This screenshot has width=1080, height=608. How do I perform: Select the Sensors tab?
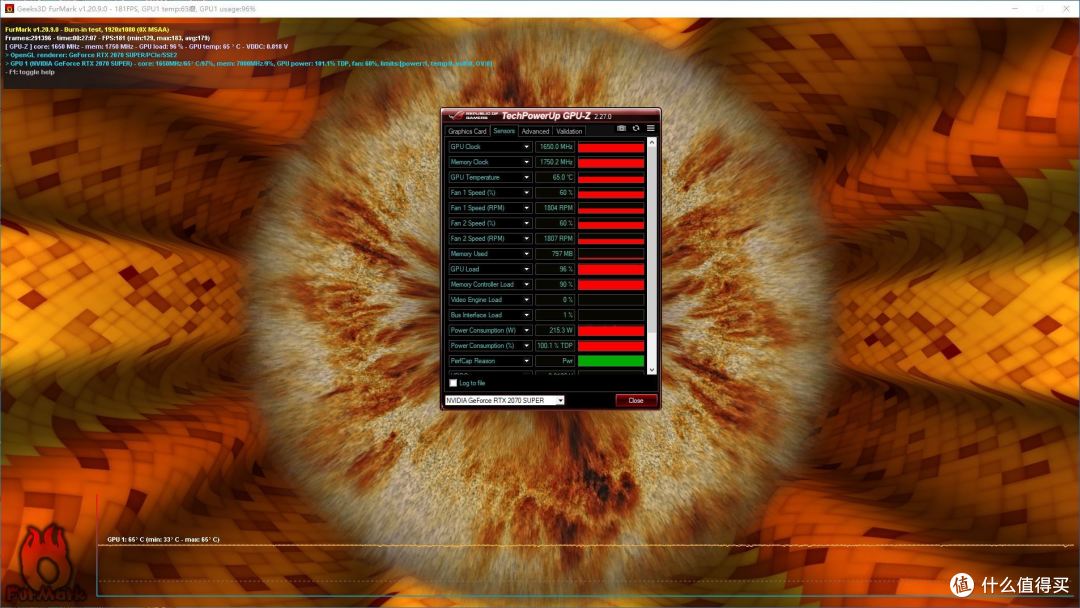503,131
